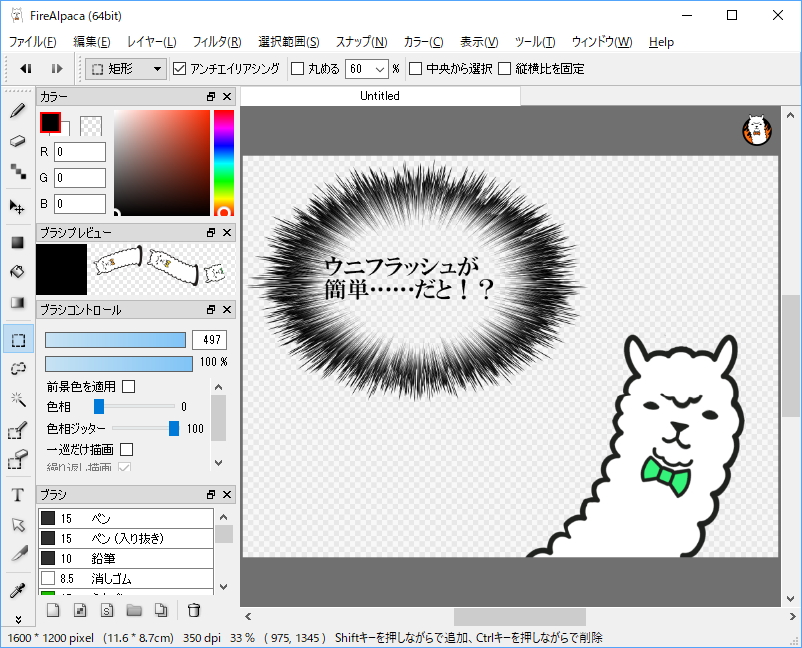Viewport: 802px width, 648px height.
Task: Expand more tools at toolbar bottom
Action: pos(18,619)
